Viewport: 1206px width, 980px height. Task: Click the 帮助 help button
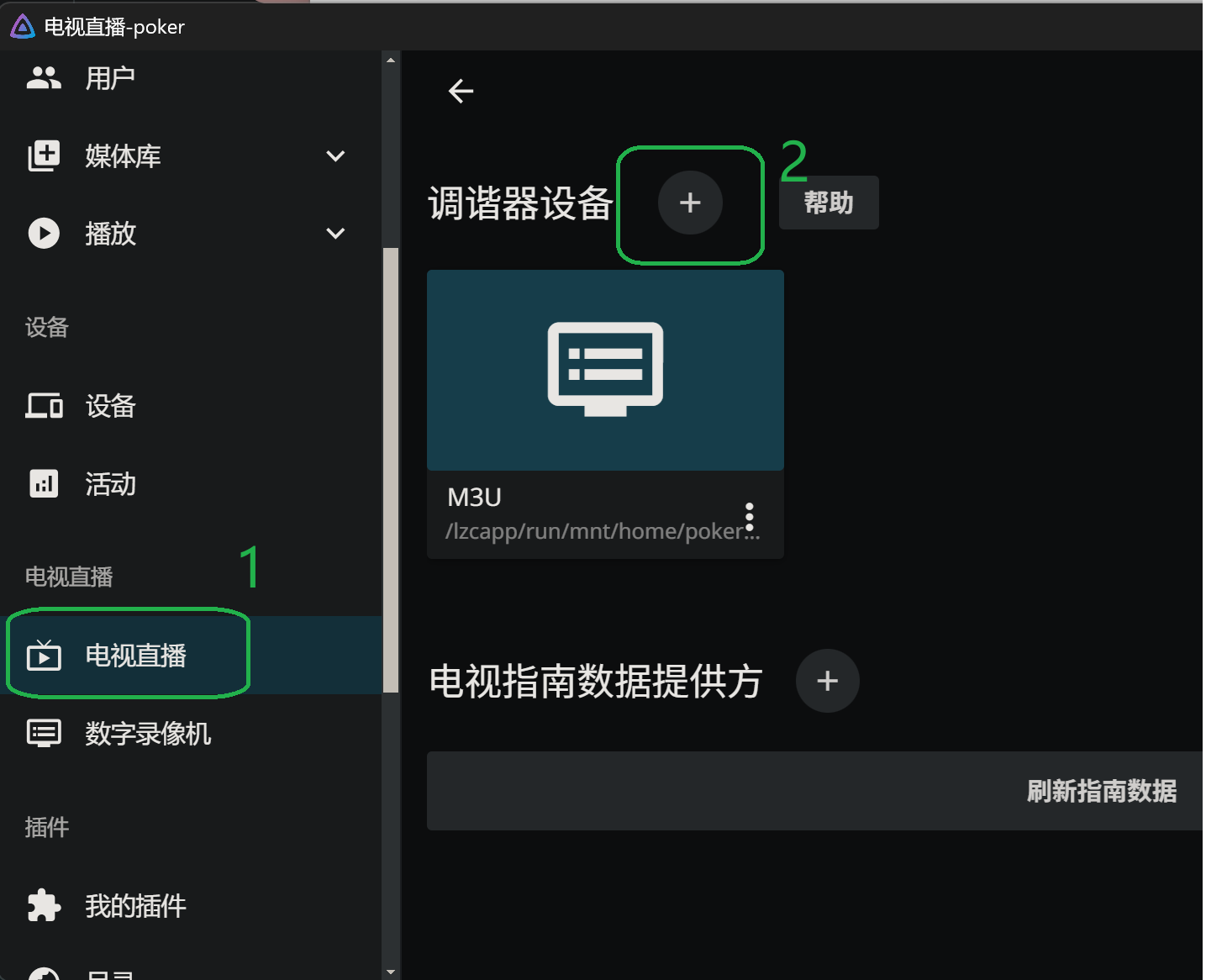pos(829,203)
